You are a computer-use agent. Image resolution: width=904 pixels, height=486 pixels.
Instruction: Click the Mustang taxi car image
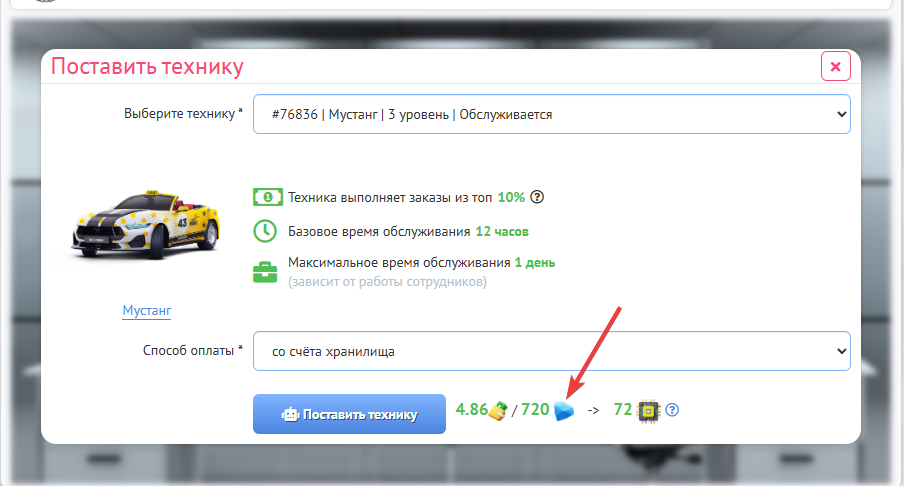pos(146,225)
